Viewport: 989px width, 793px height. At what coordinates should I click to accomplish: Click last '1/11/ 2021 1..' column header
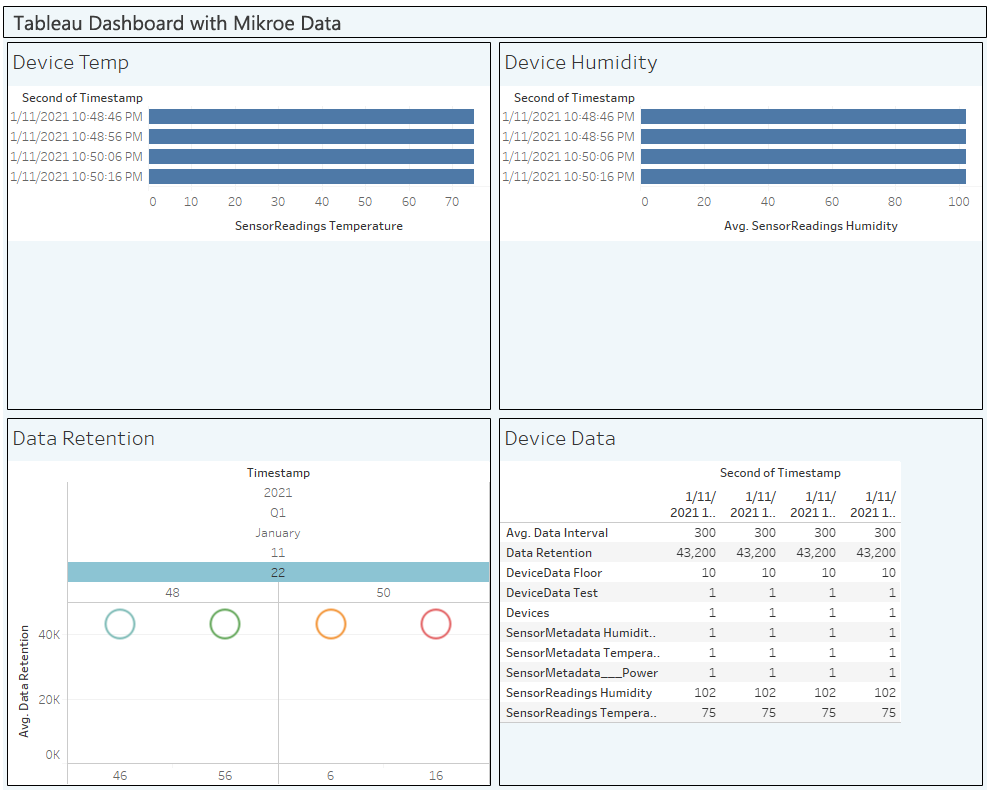pyautogui.click(x=872, y=505)
